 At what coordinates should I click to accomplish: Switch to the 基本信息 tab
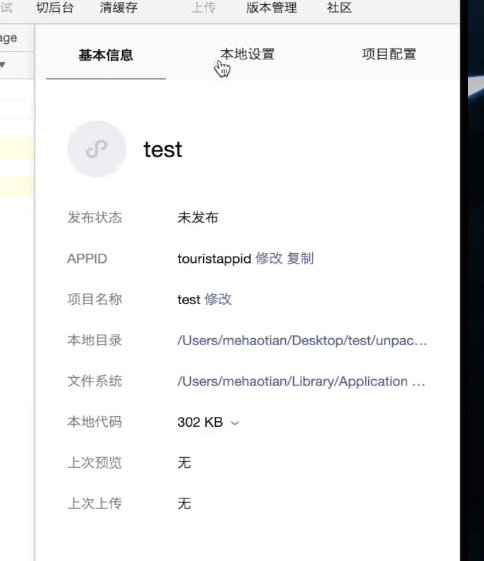(106, 55)
